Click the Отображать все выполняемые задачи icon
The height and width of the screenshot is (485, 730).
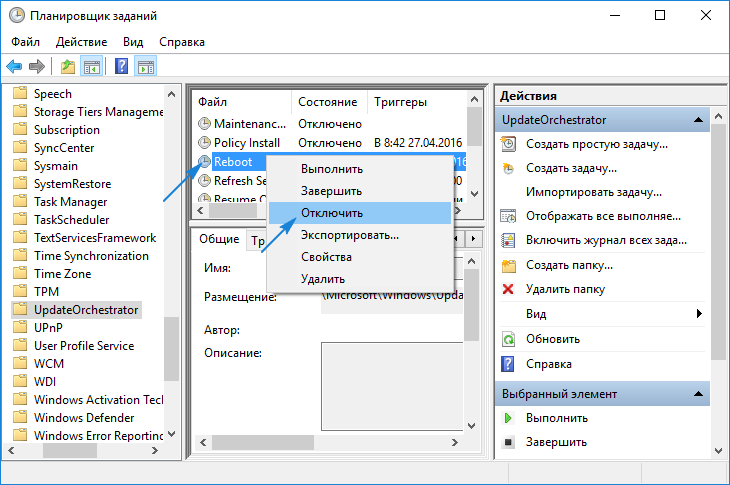(x=508, y=216)
